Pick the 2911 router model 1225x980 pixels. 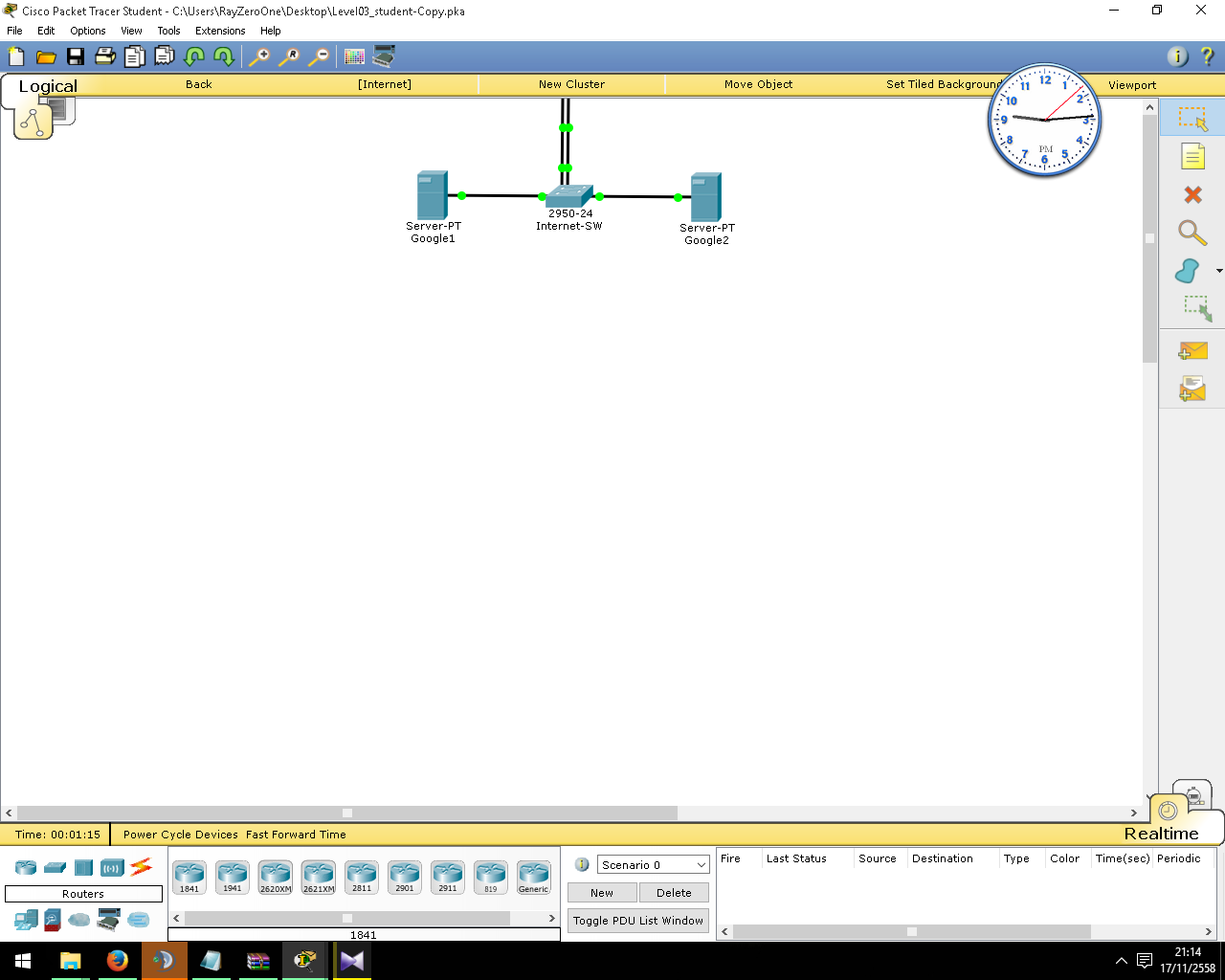(448, 877)
